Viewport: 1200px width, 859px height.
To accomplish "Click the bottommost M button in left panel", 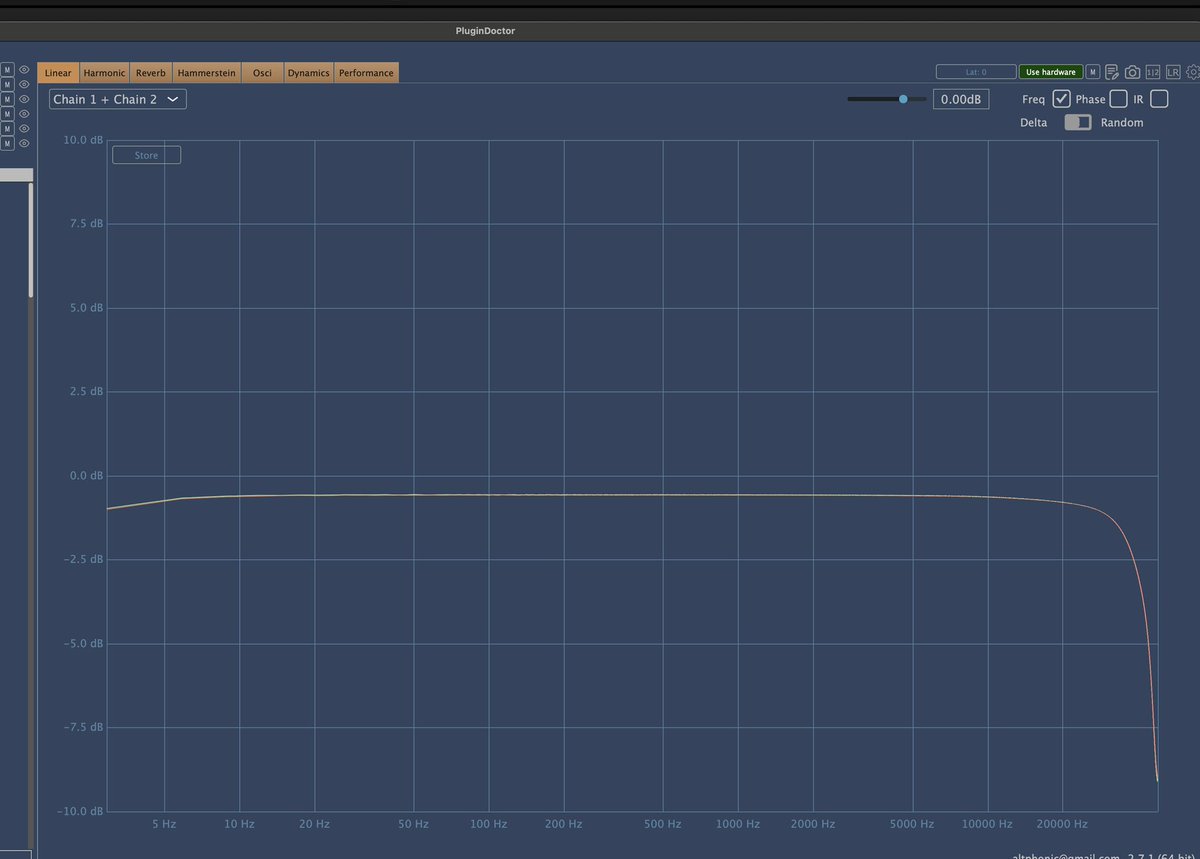I will tap(7, 143).
